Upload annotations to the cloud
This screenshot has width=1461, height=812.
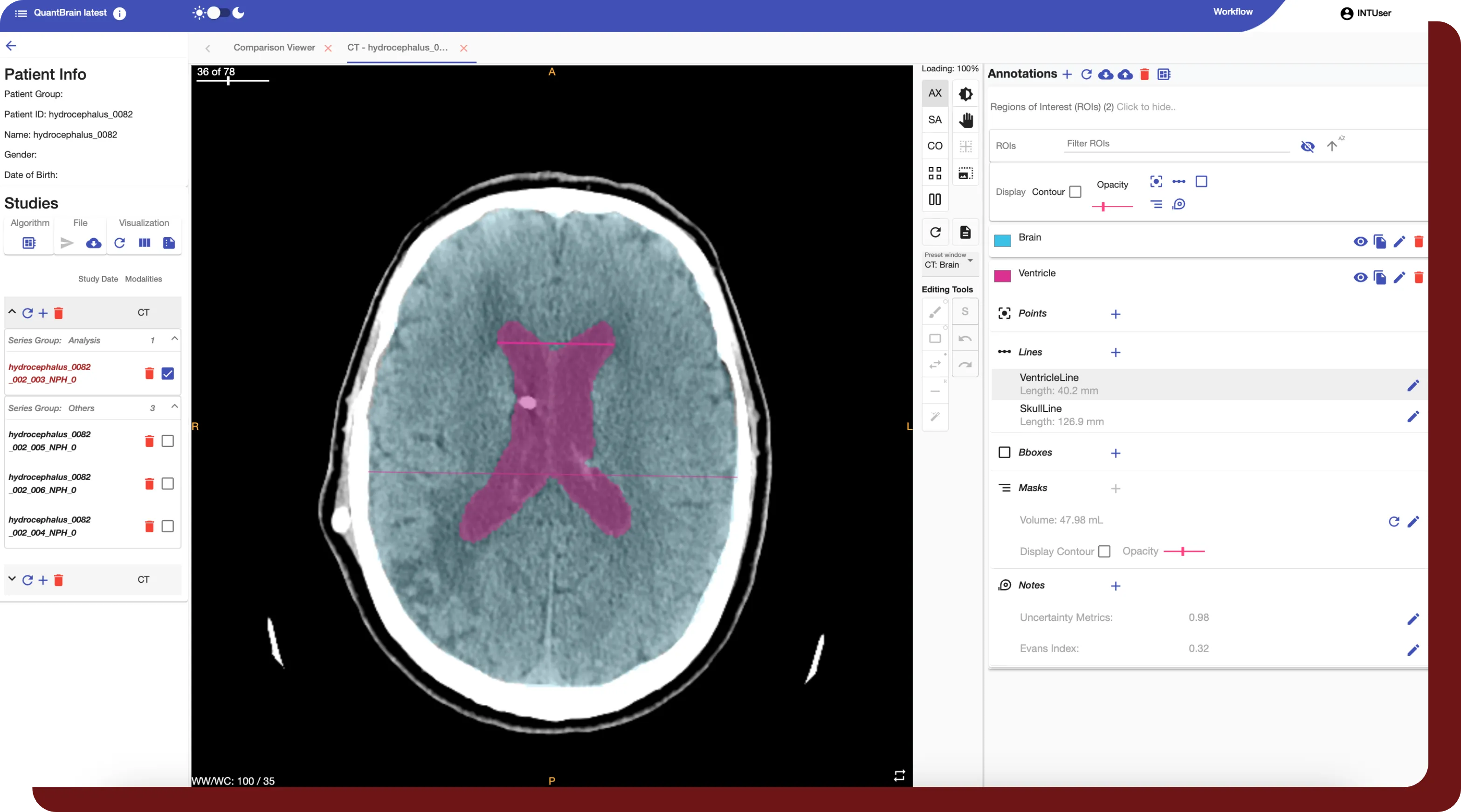[1125, 74]
